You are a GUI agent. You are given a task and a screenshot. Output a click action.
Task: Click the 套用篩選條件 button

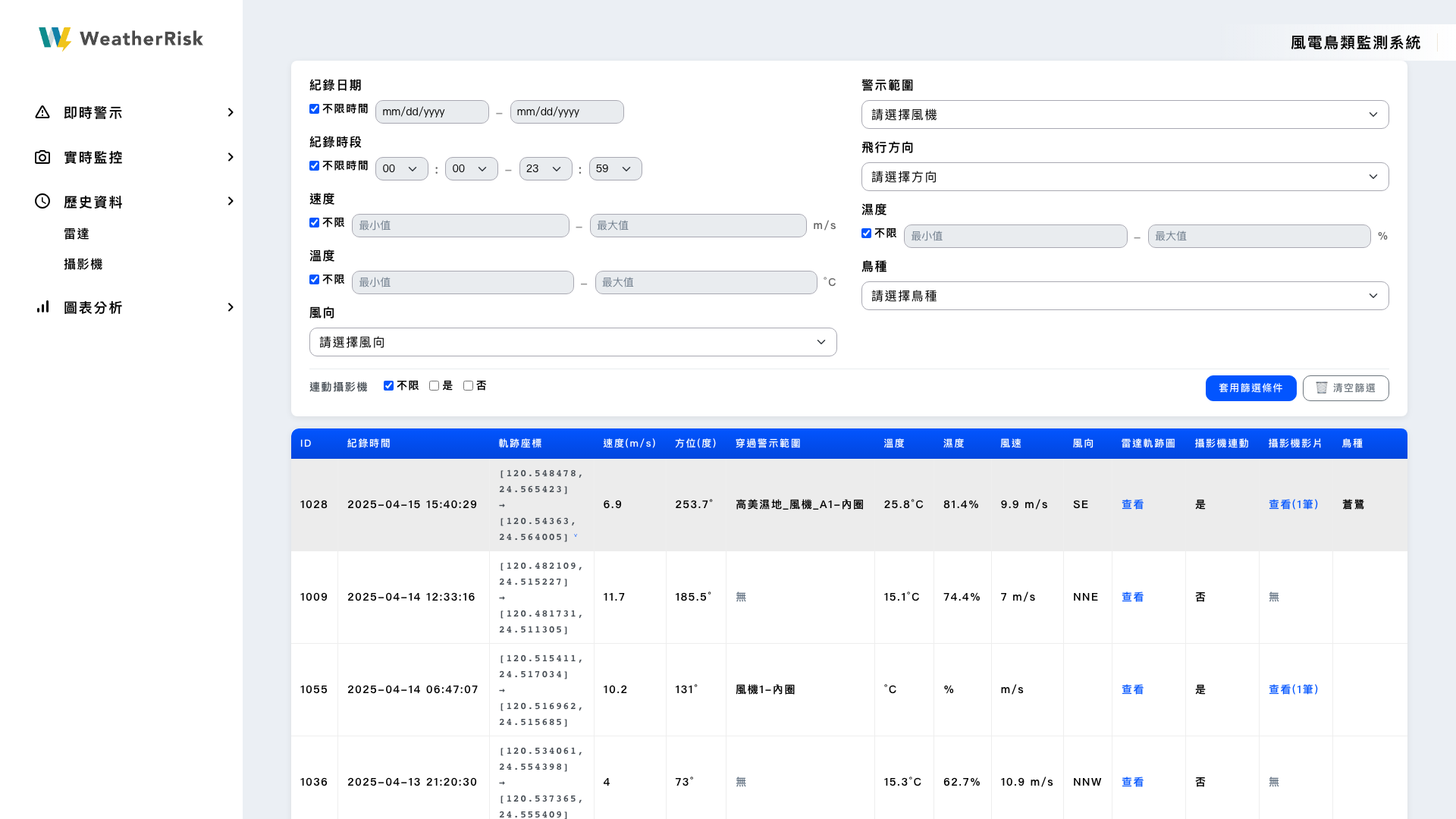click(x=1250, y=388)
